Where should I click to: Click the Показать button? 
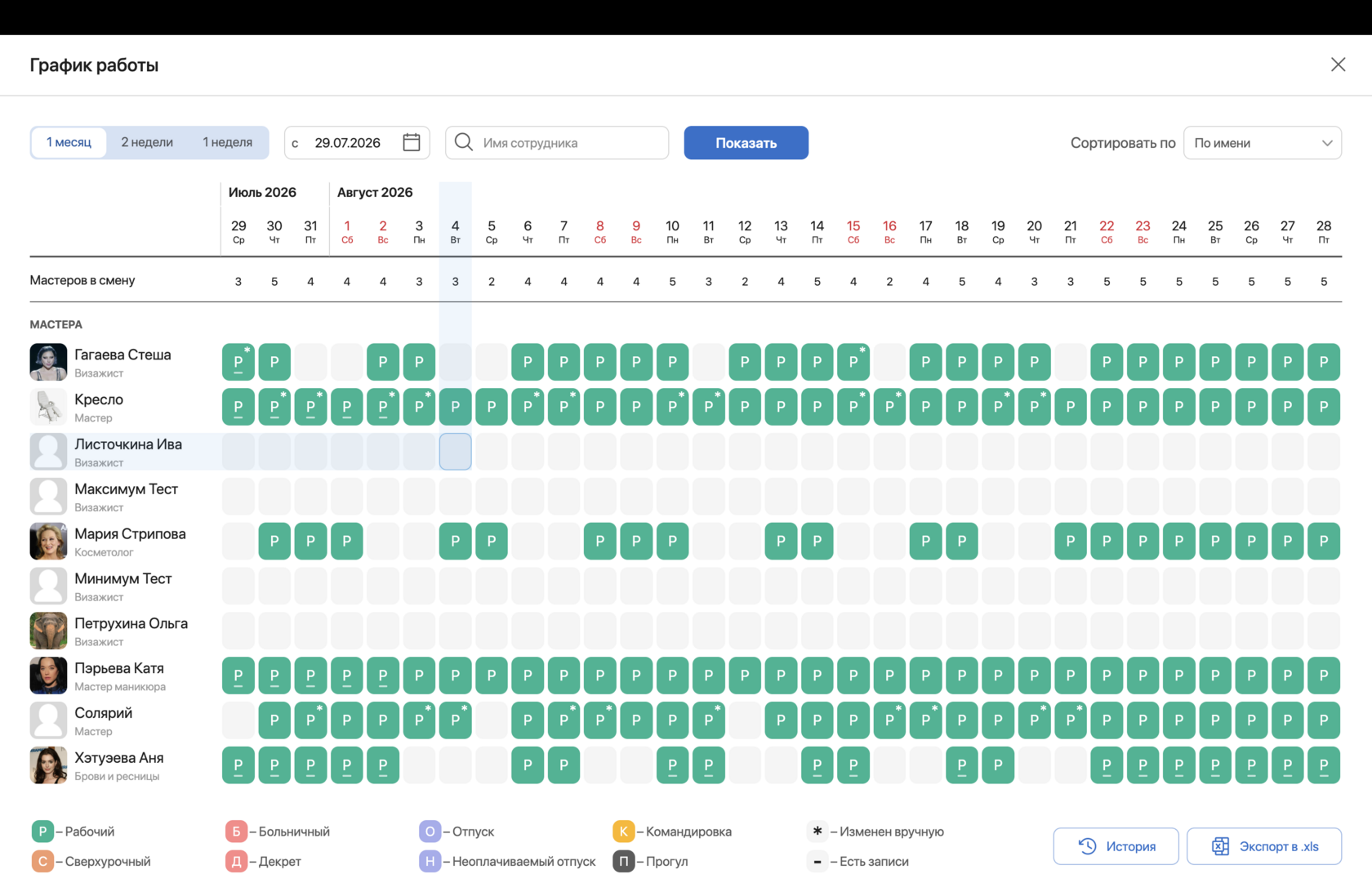(x=746, y=142)
